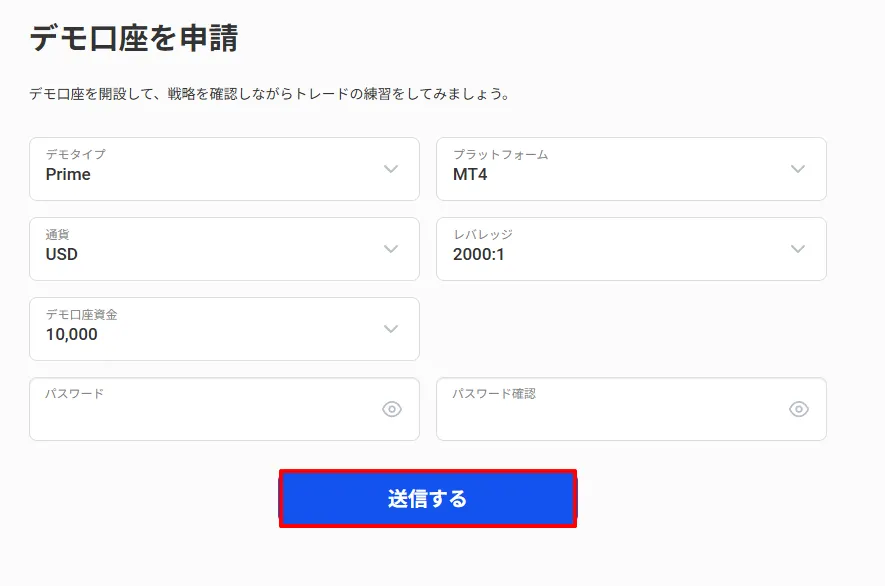Toggle visibility in パスワード確認 field

point(799,409)
